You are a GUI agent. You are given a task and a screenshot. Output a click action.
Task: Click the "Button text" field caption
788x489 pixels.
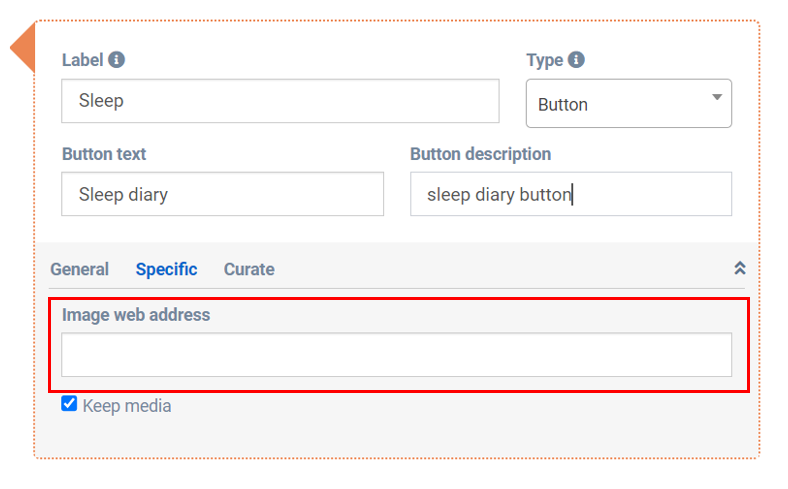pyautogui.click(x=104, y=154)
